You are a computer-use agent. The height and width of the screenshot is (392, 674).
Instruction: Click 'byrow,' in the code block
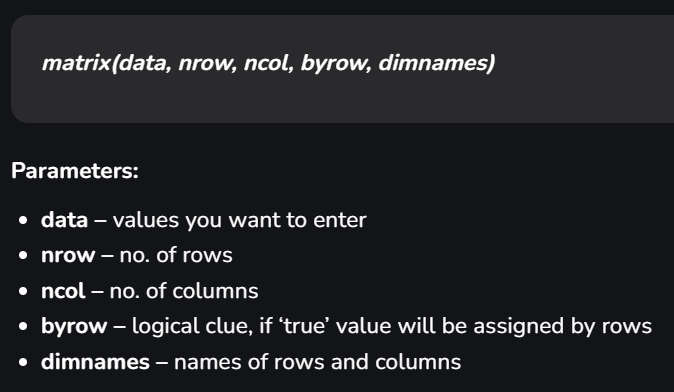pos(336,64)
